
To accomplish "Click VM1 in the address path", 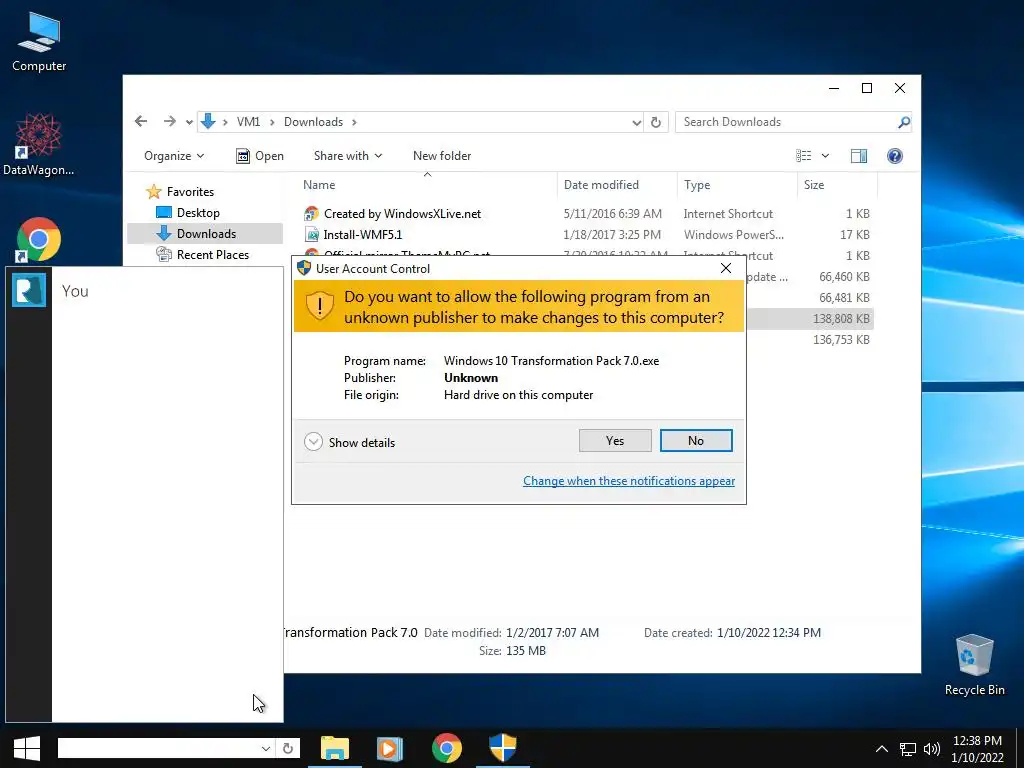I will 248,122.
